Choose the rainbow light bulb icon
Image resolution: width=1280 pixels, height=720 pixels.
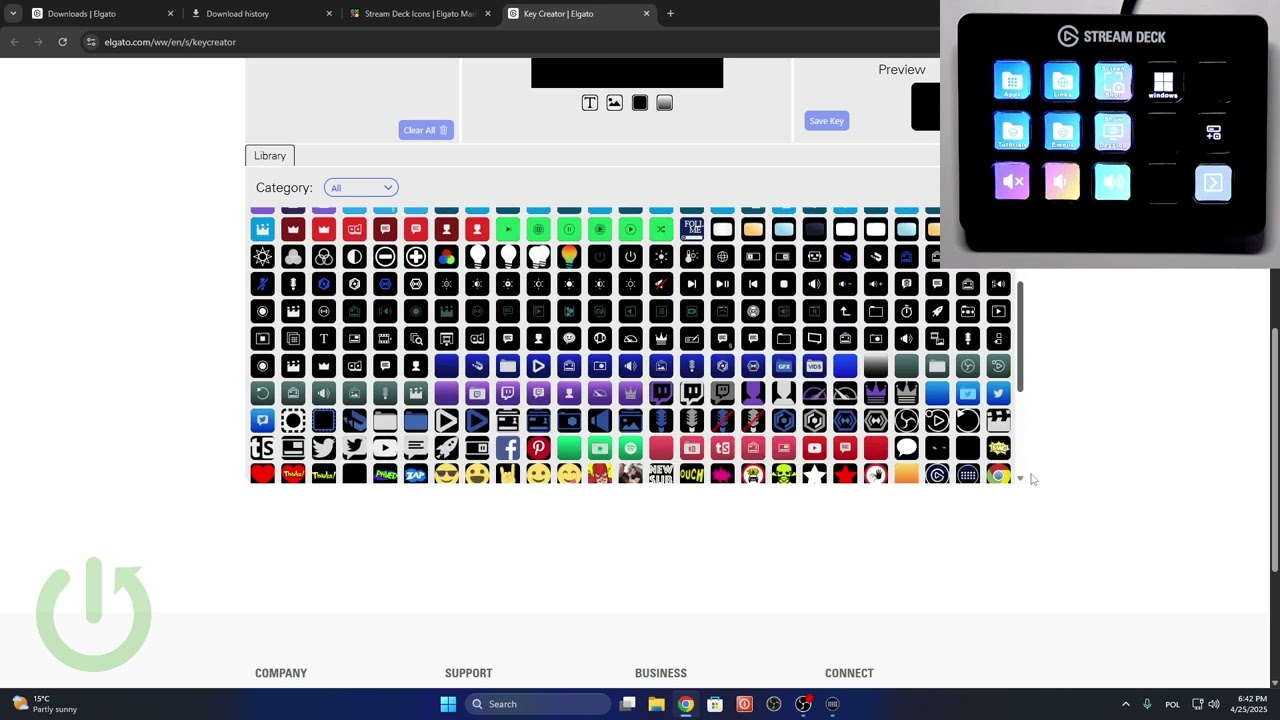(x=569, y=257)
